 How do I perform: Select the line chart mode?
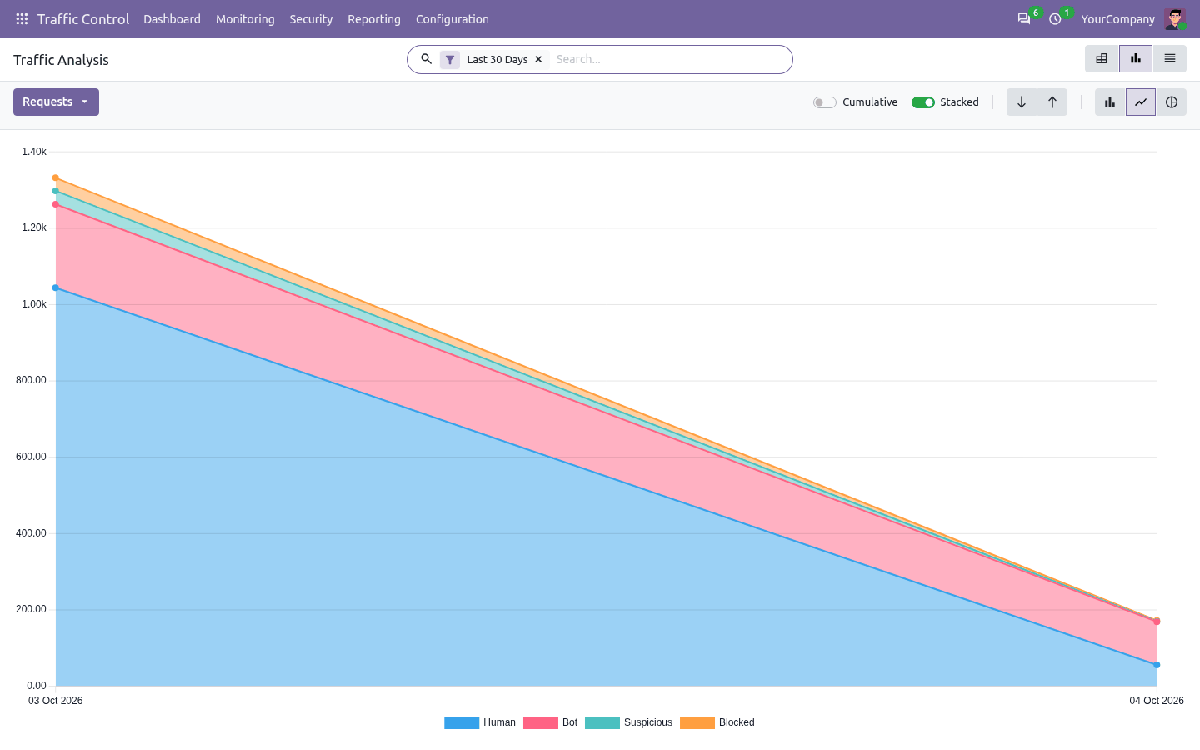pos(1141,102)
